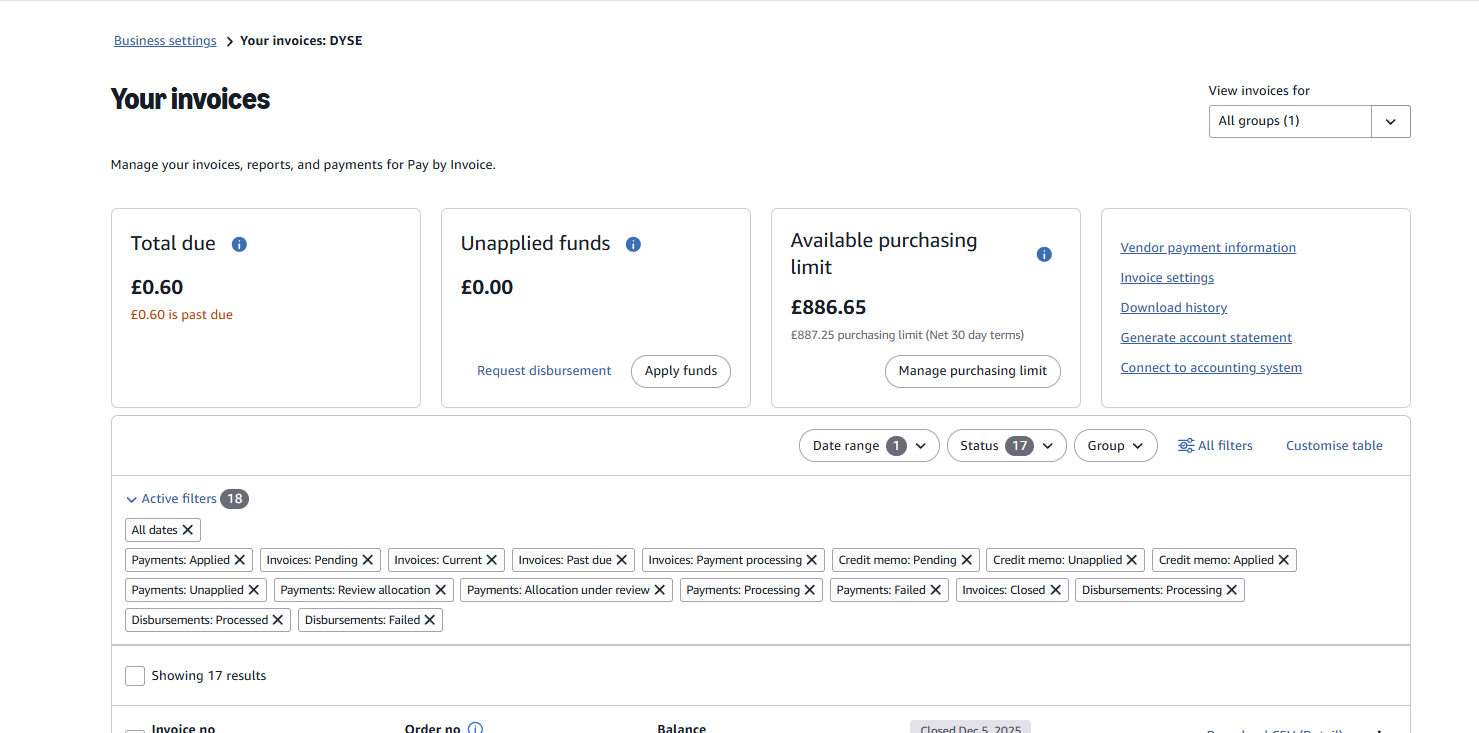The height and width of the screenshot is (733, 1479).
Task: Expand the Status filter dropdown
Action: click(x=1006, y=446)
